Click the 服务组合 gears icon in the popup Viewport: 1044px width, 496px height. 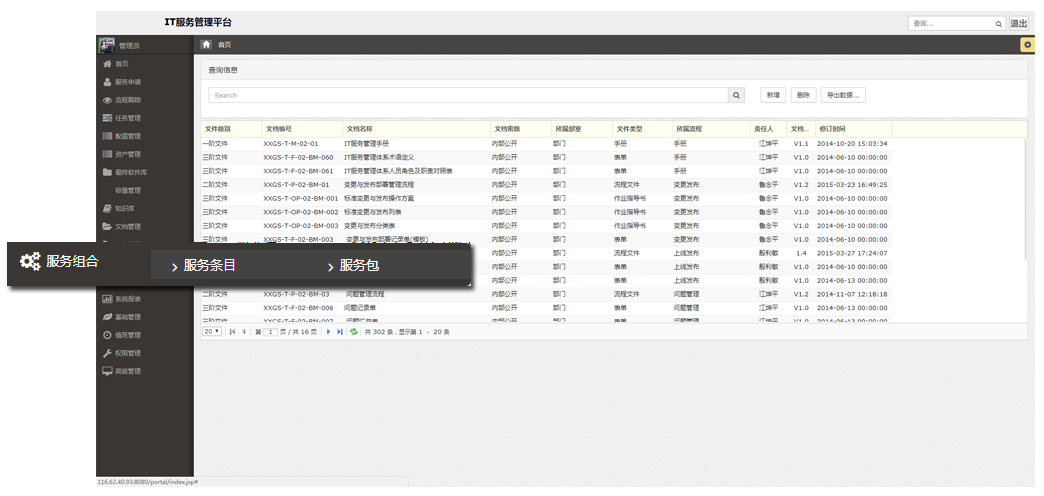click(31, 262)
